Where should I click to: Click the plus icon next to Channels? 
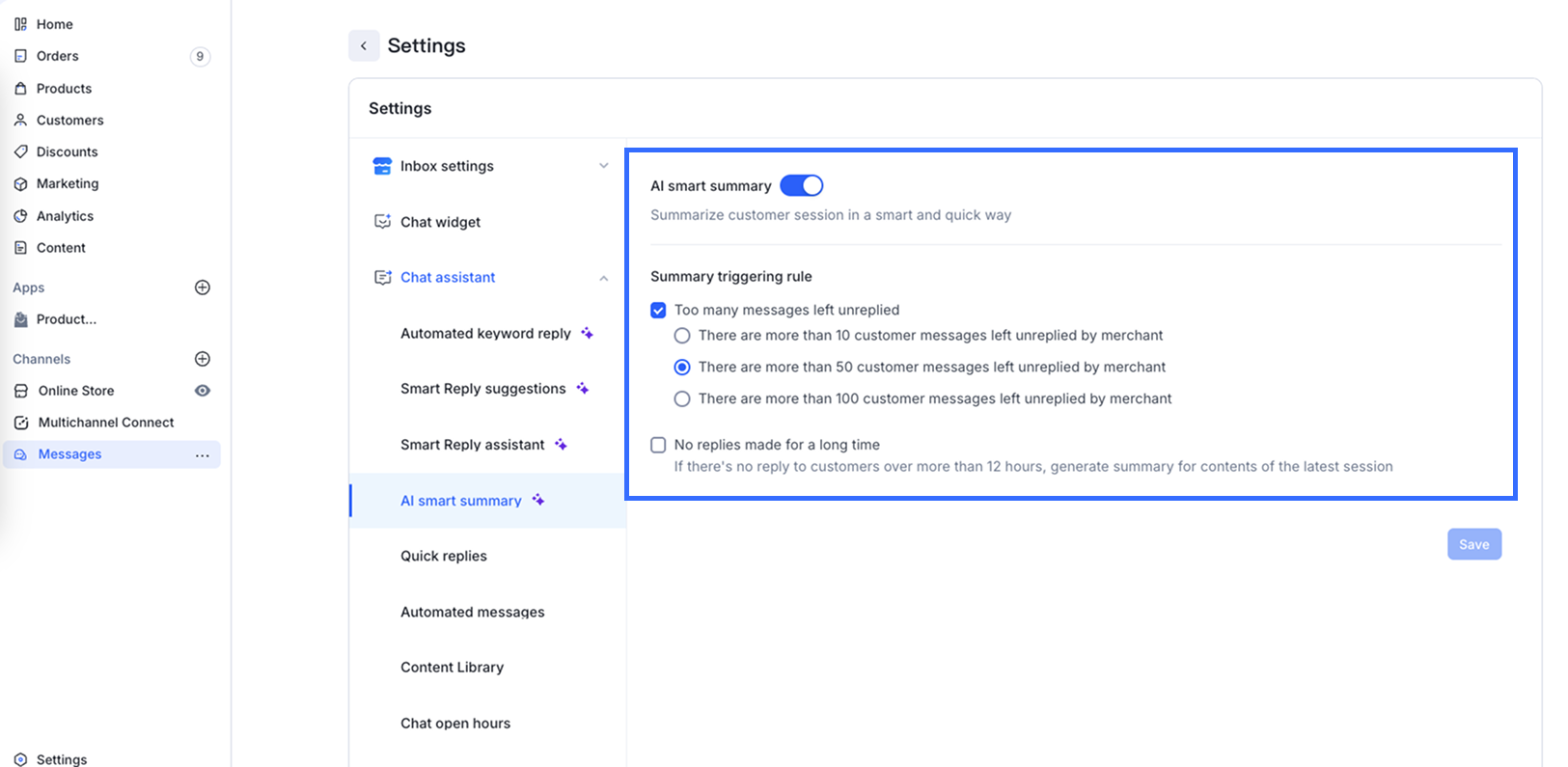coord(203,359)
